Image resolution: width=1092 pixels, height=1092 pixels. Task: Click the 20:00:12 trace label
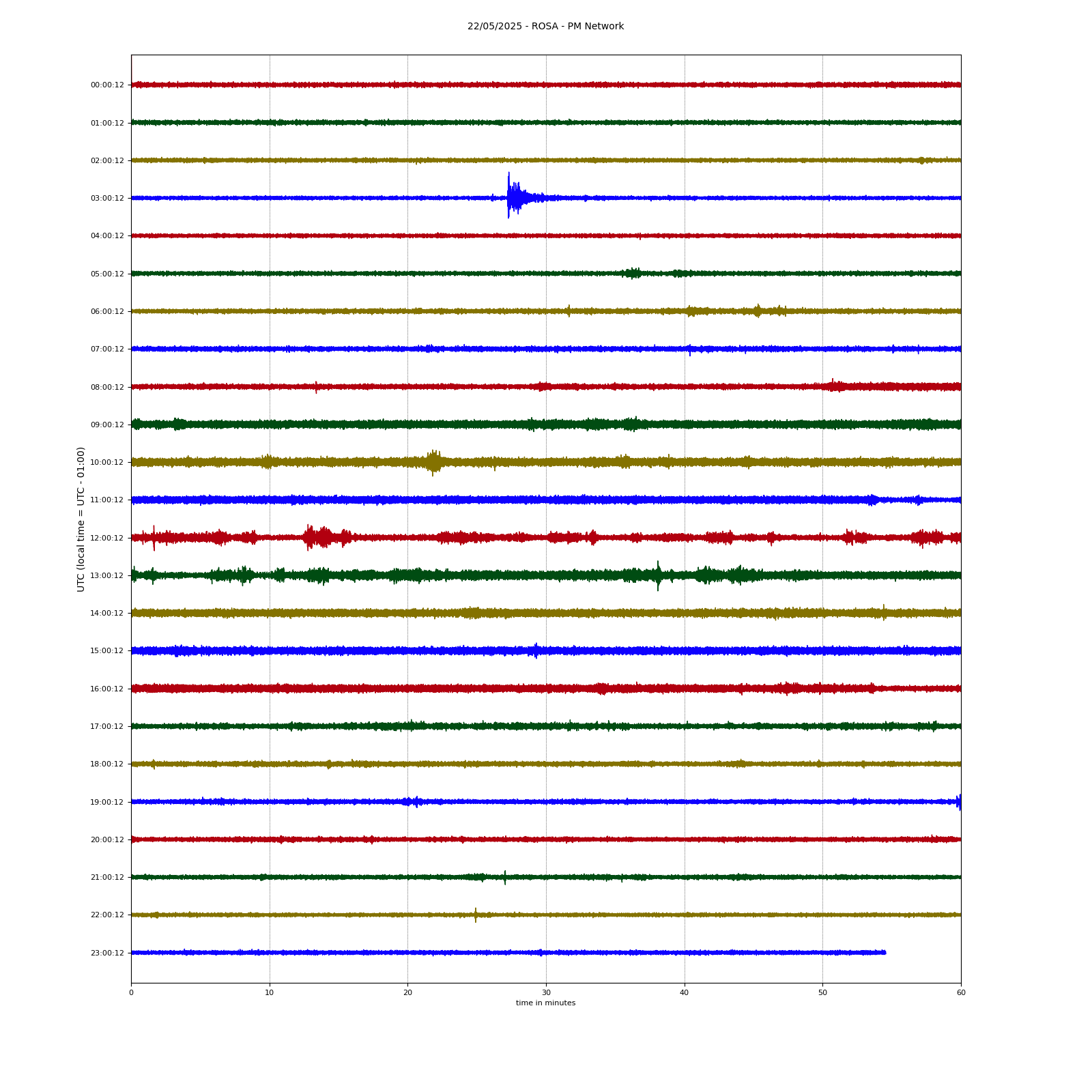tap(107, 839)
